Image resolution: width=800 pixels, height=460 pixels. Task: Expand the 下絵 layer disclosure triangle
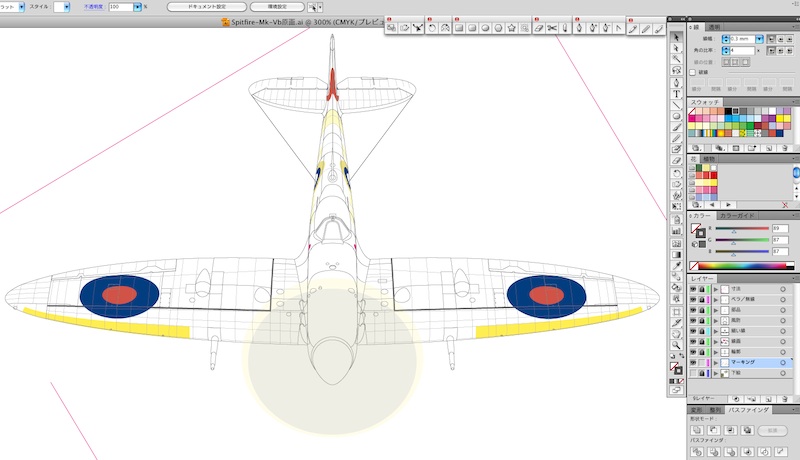pyautogui.click(x=715, y=373)
